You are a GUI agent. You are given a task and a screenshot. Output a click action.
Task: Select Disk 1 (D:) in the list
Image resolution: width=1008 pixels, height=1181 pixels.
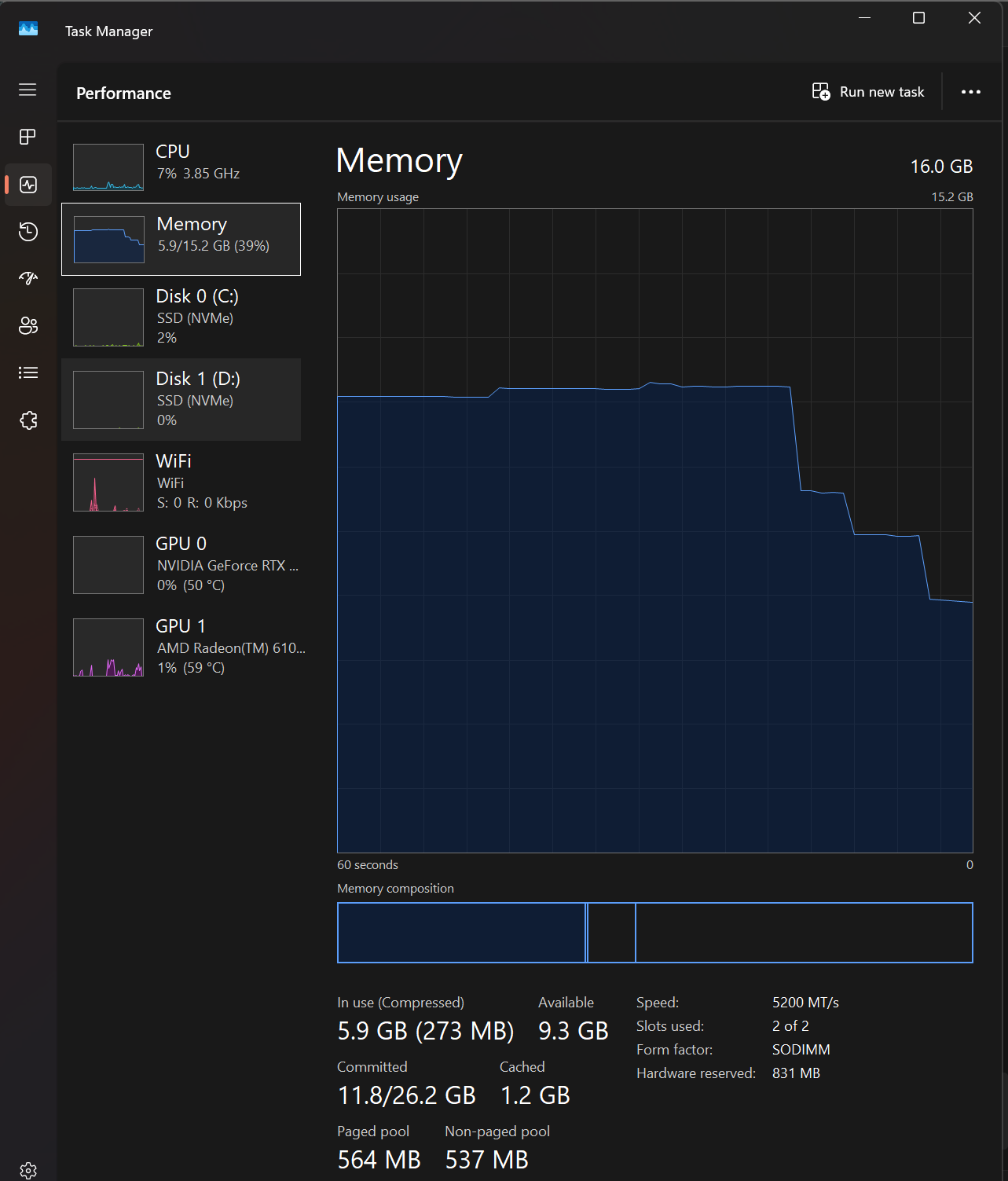[x=181, y=399]
